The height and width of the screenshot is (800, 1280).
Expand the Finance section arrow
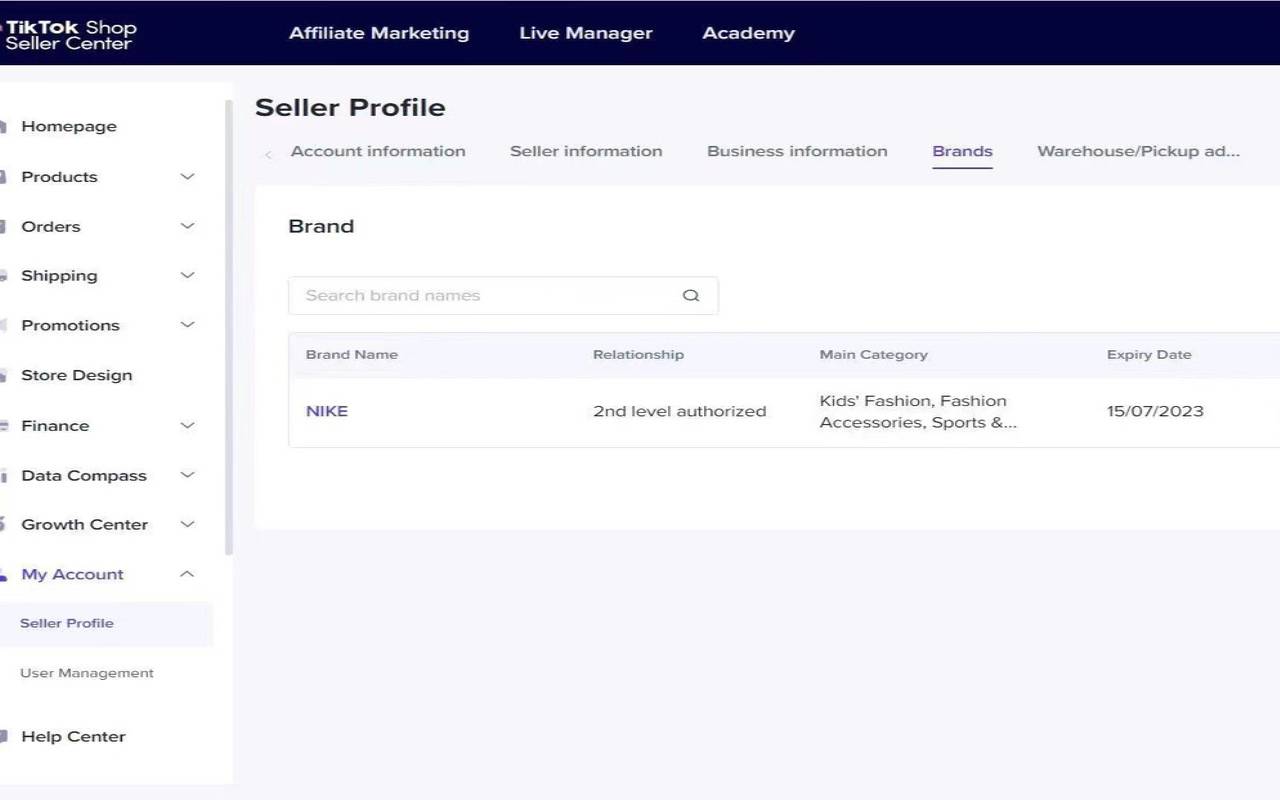tap(187, 425)
